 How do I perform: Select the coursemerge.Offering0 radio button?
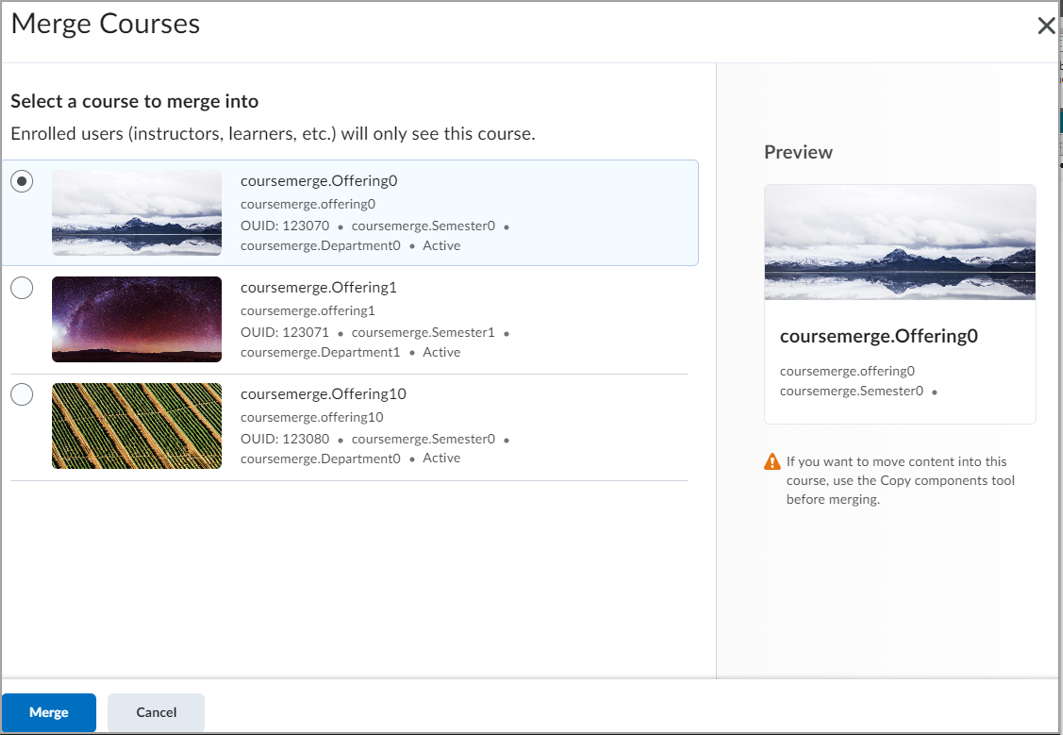click(22, 181)
